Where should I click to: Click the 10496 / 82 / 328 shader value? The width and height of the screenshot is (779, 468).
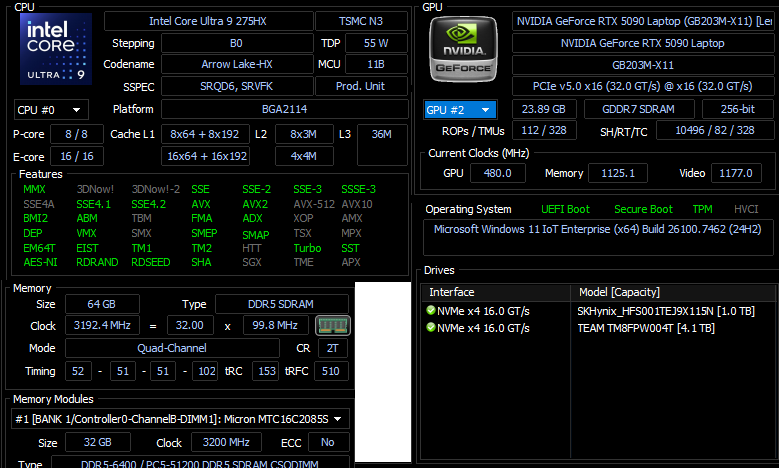[715, 131]
